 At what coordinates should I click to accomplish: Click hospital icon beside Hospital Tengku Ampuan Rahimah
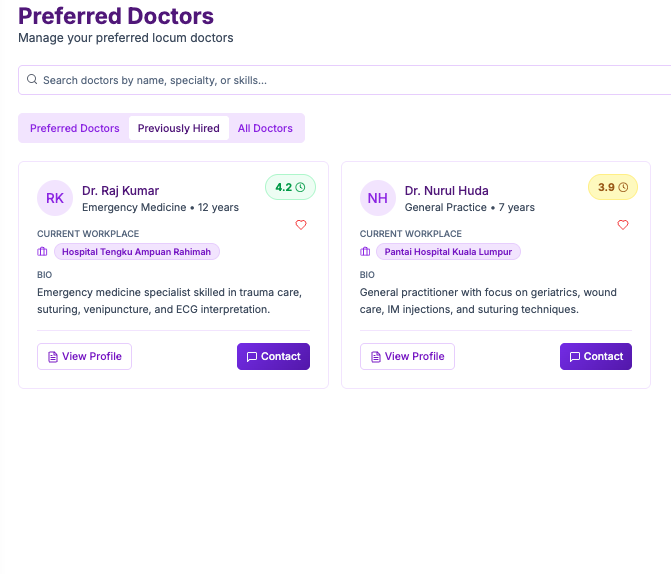(42, 252)
